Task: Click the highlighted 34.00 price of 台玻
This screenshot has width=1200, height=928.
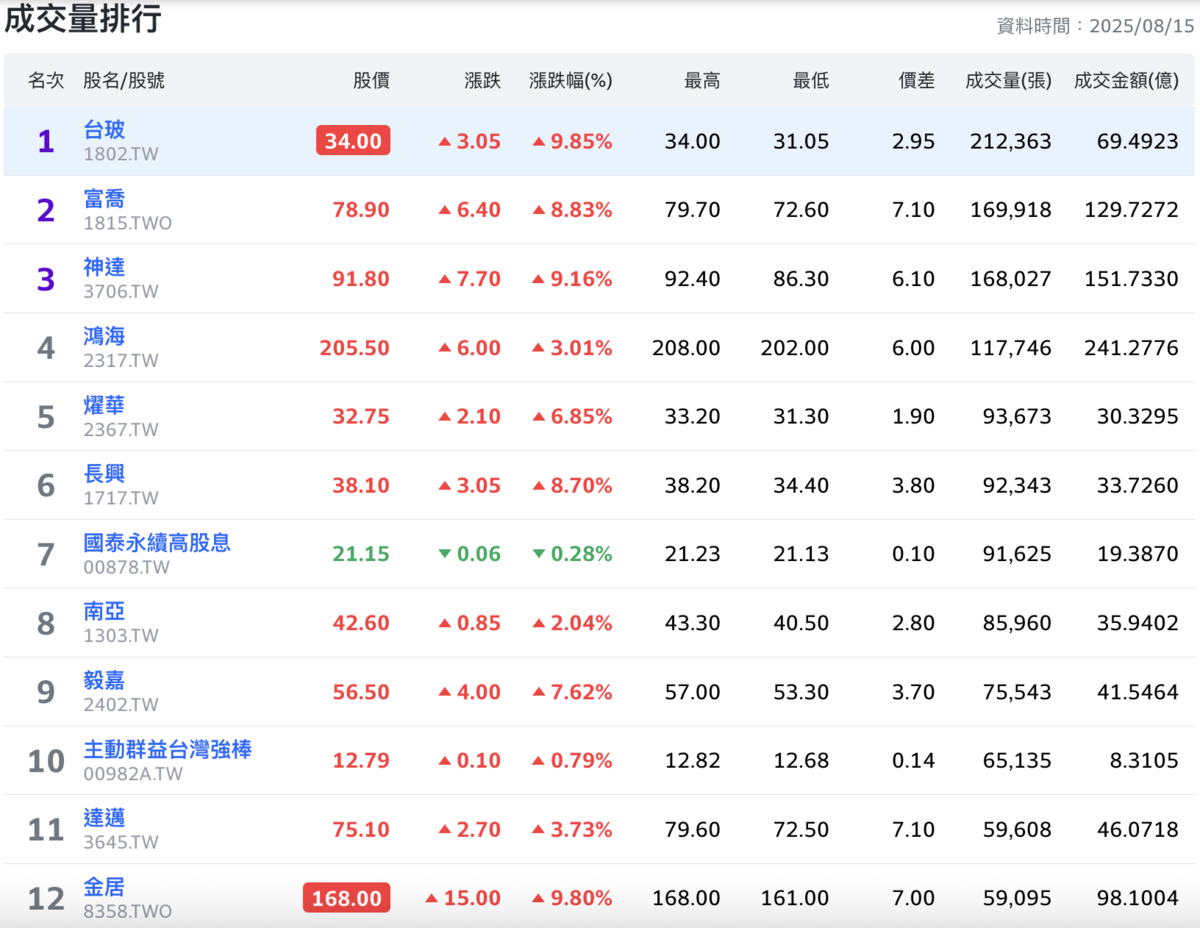Action: (353, 141)
